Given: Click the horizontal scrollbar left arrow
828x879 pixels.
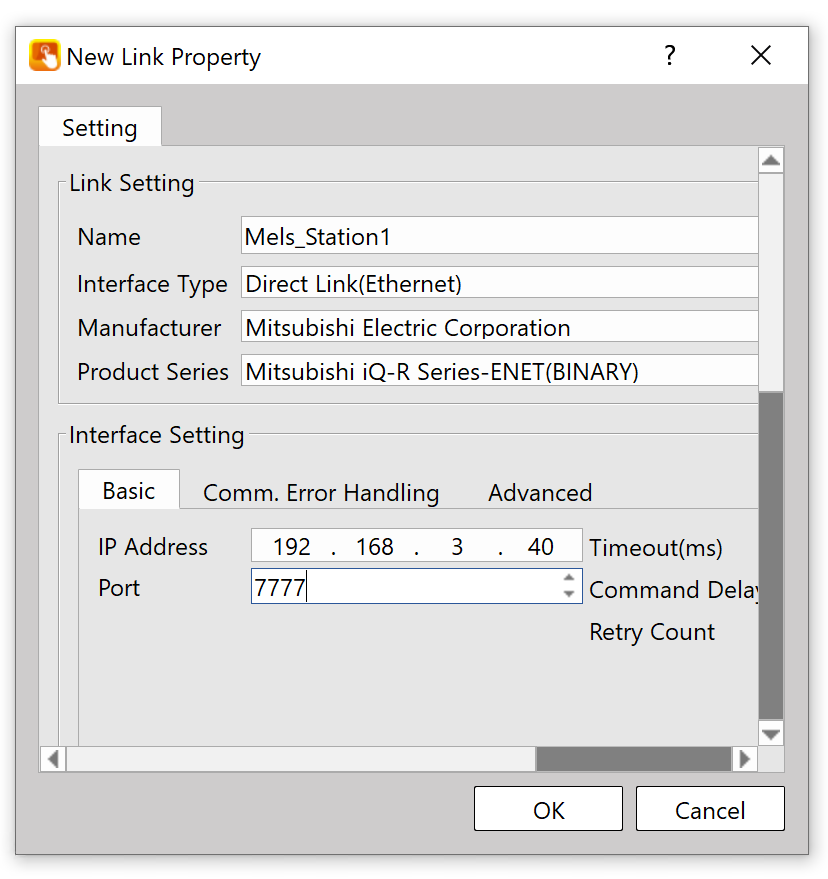Looking at the screenshot, I should coord(53,759).
